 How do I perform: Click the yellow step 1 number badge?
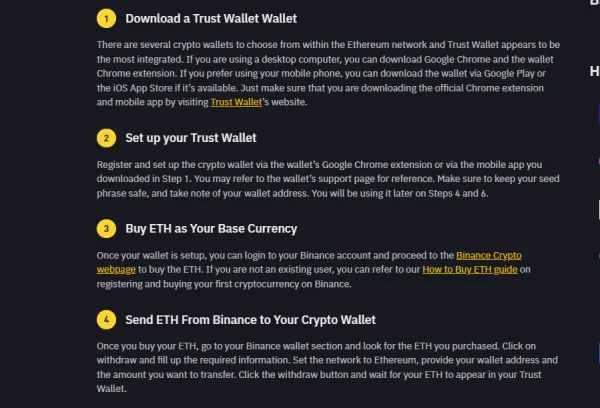click(x=106, y=19)
